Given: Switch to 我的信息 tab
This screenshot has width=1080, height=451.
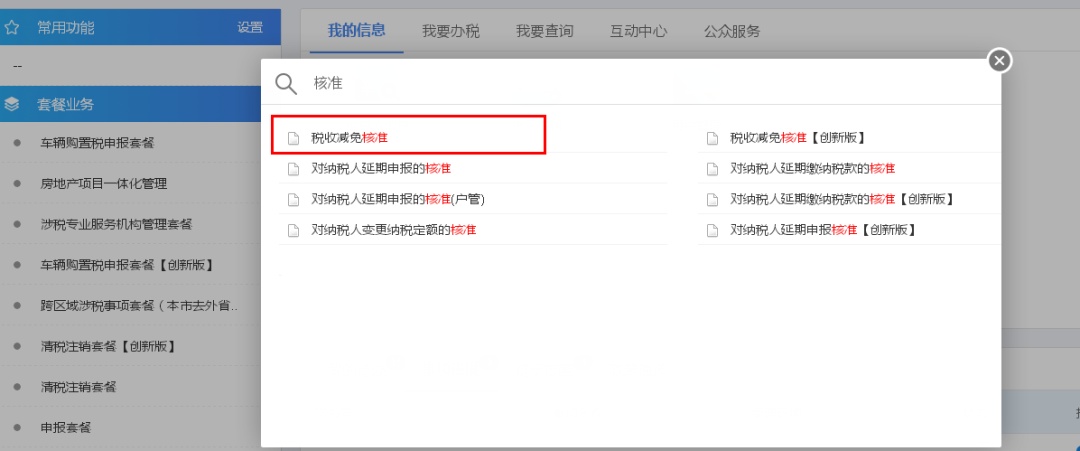Looking at the screenshot, I should tap(356, 30).
